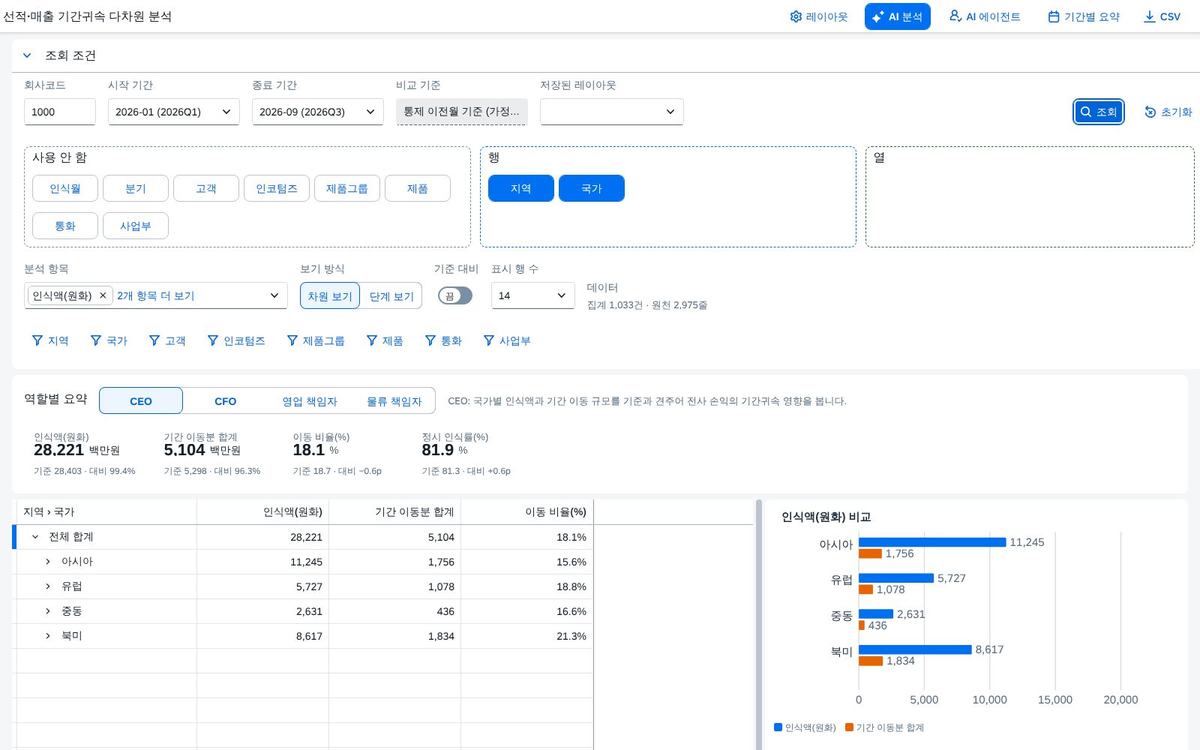This screenshot has width=1200, height=750.
Task: Sort by 인식액(원화) column header
Action: pos(263,512)
